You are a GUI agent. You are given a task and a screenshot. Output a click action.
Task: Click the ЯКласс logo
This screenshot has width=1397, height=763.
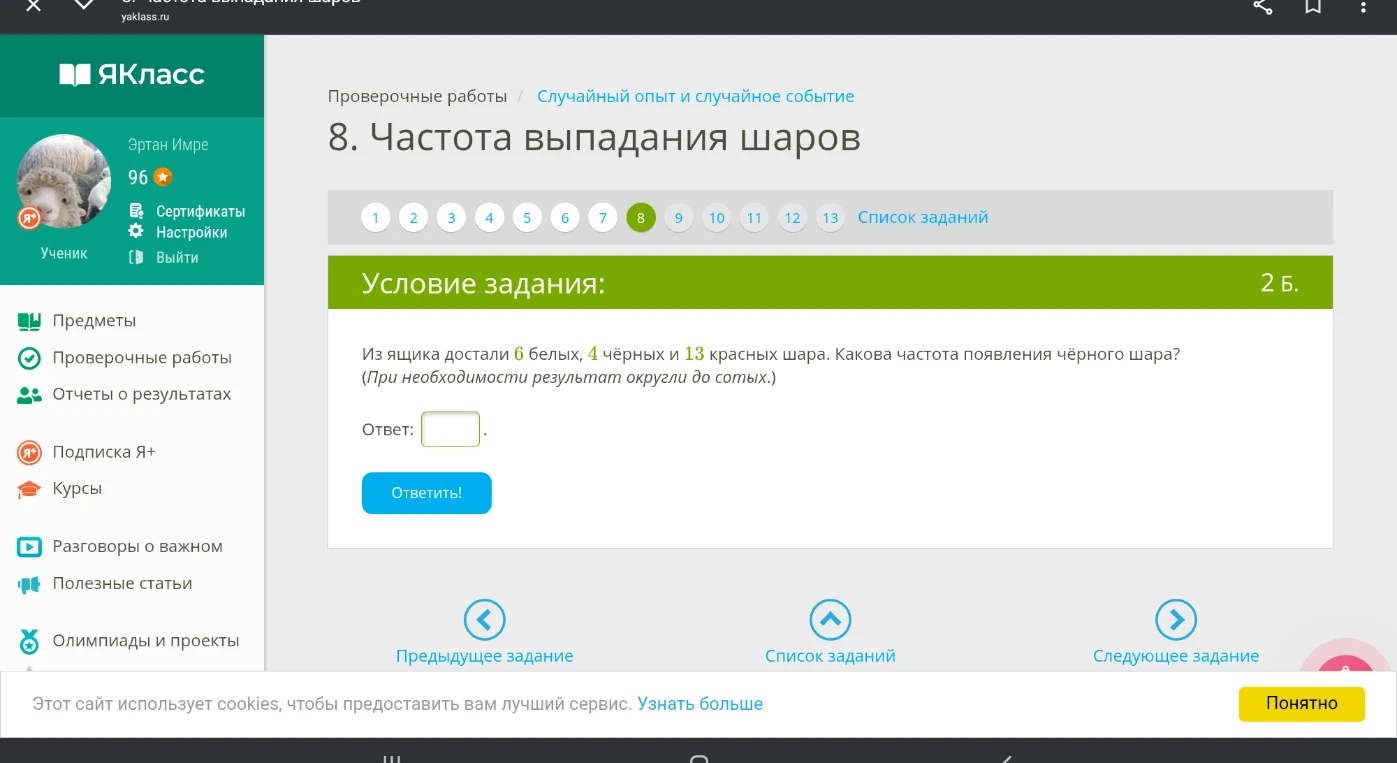[132, 74]
